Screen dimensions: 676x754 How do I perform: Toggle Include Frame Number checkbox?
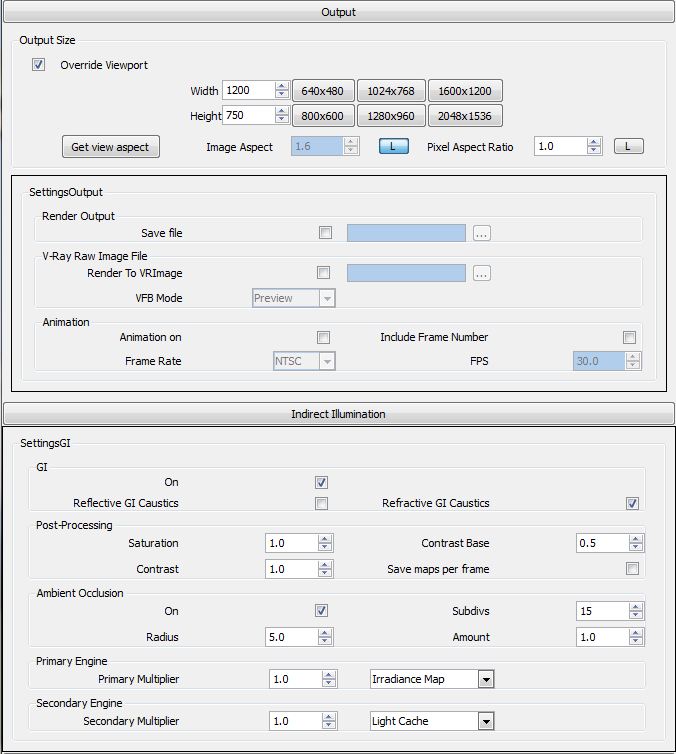(x=629, y=337)
